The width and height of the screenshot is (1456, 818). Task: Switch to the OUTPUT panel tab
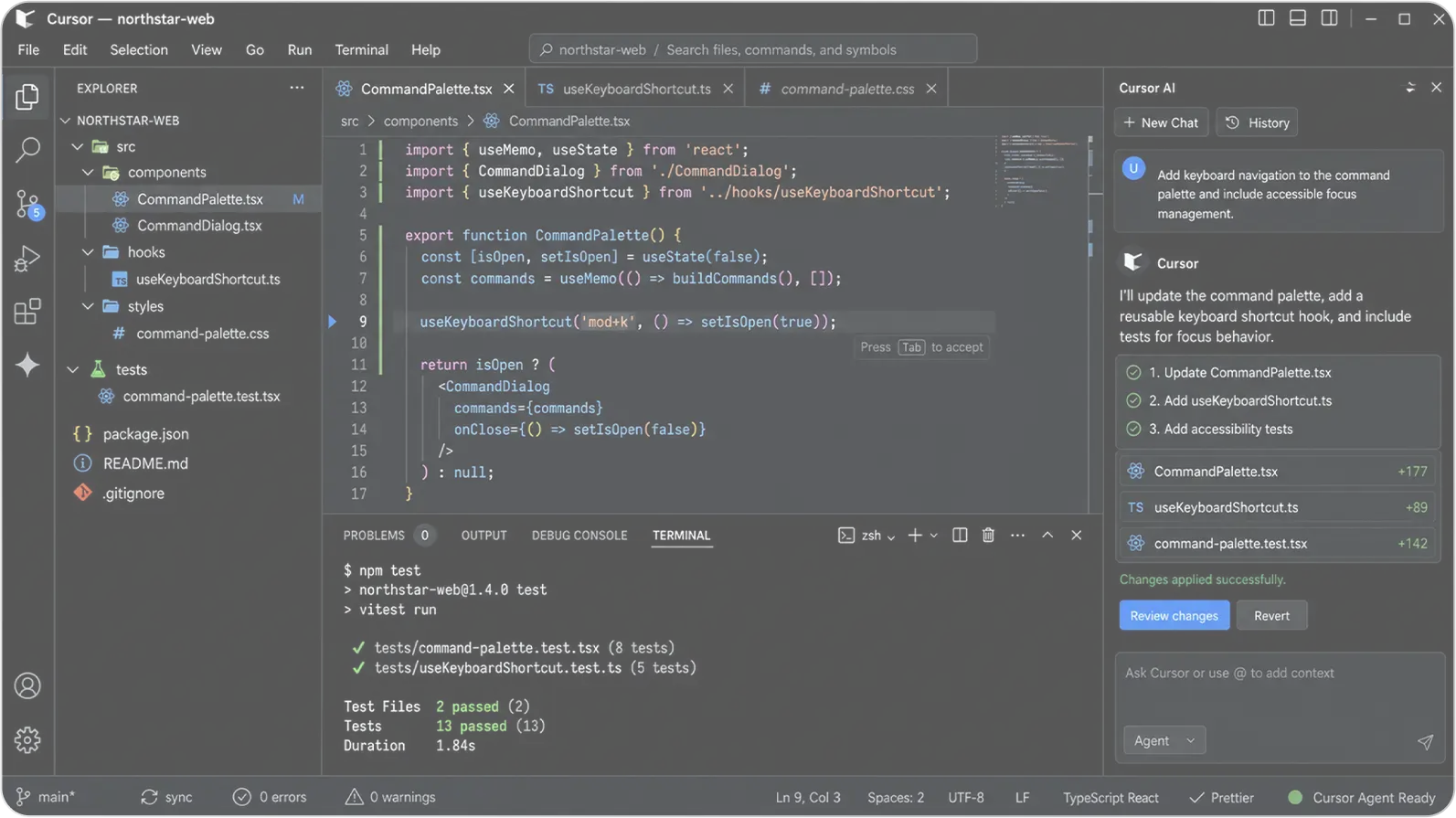[x=484, y=536]
